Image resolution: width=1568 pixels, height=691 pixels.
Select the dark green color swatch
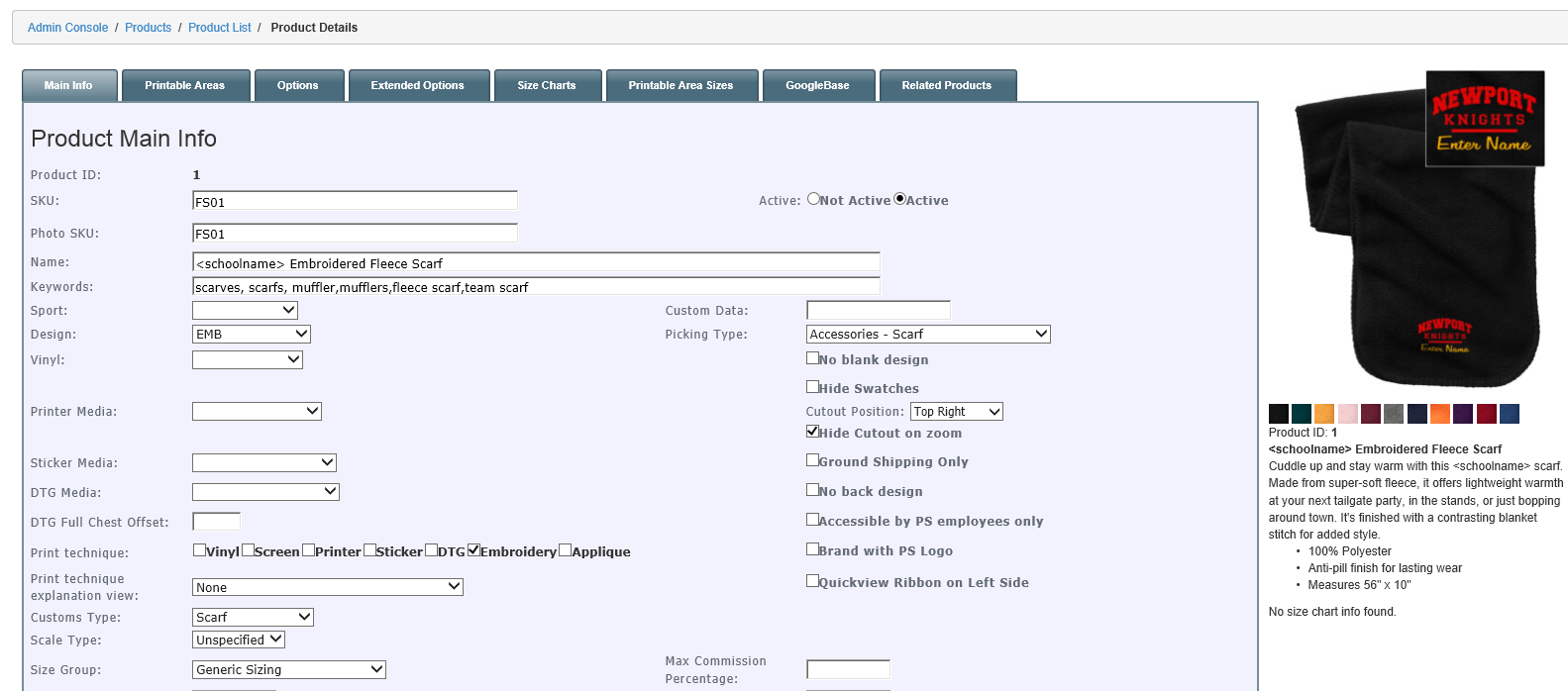tap(1301, 414)
